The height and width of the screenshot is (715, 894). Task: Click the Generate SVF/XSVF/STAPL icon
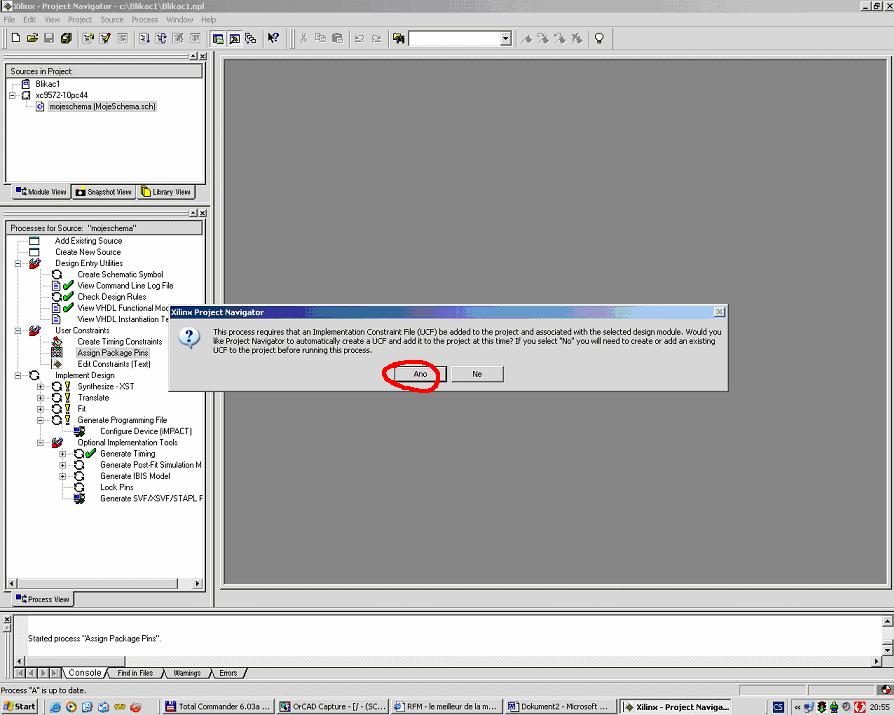tap(79, 498)
